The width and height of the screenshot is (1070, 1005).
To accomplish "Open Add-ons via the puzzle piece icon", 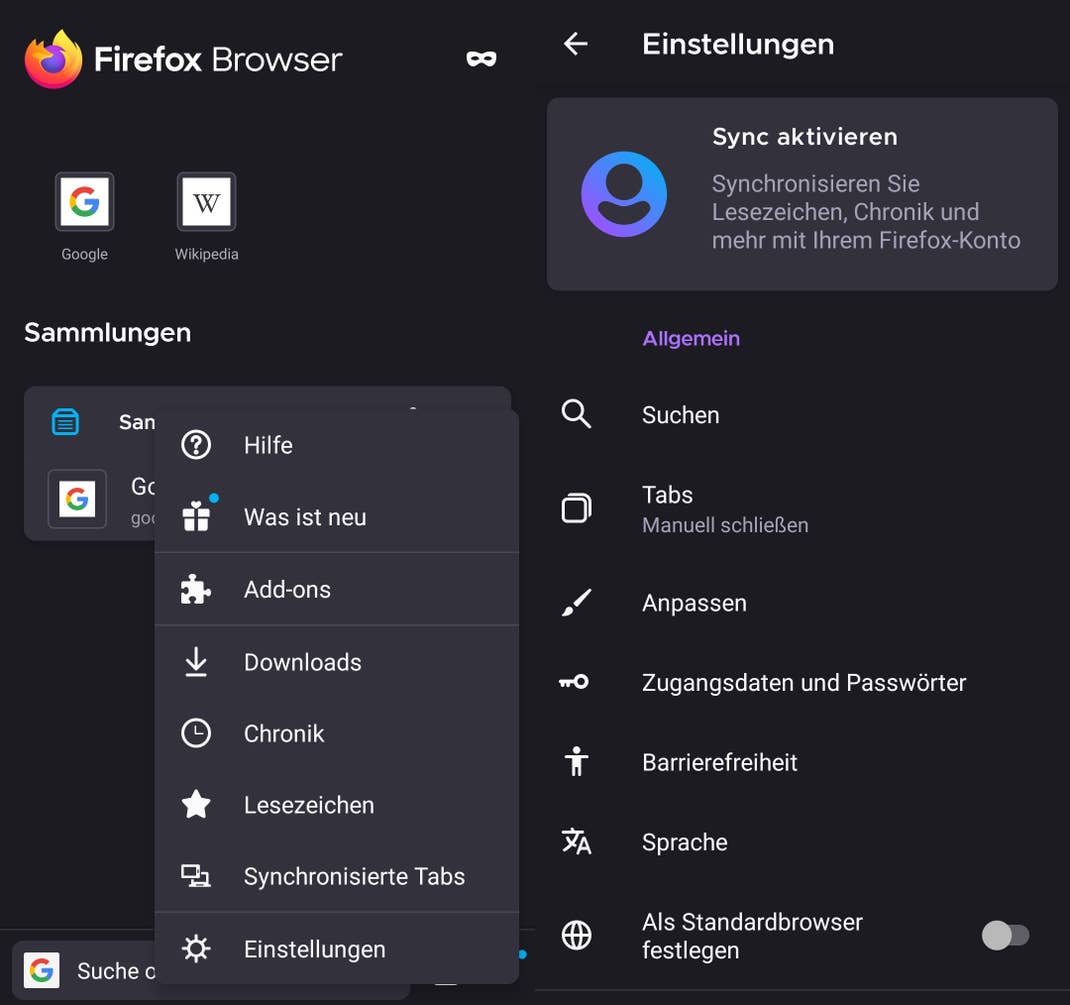I will pyautogui.click(x=195, y=589).
